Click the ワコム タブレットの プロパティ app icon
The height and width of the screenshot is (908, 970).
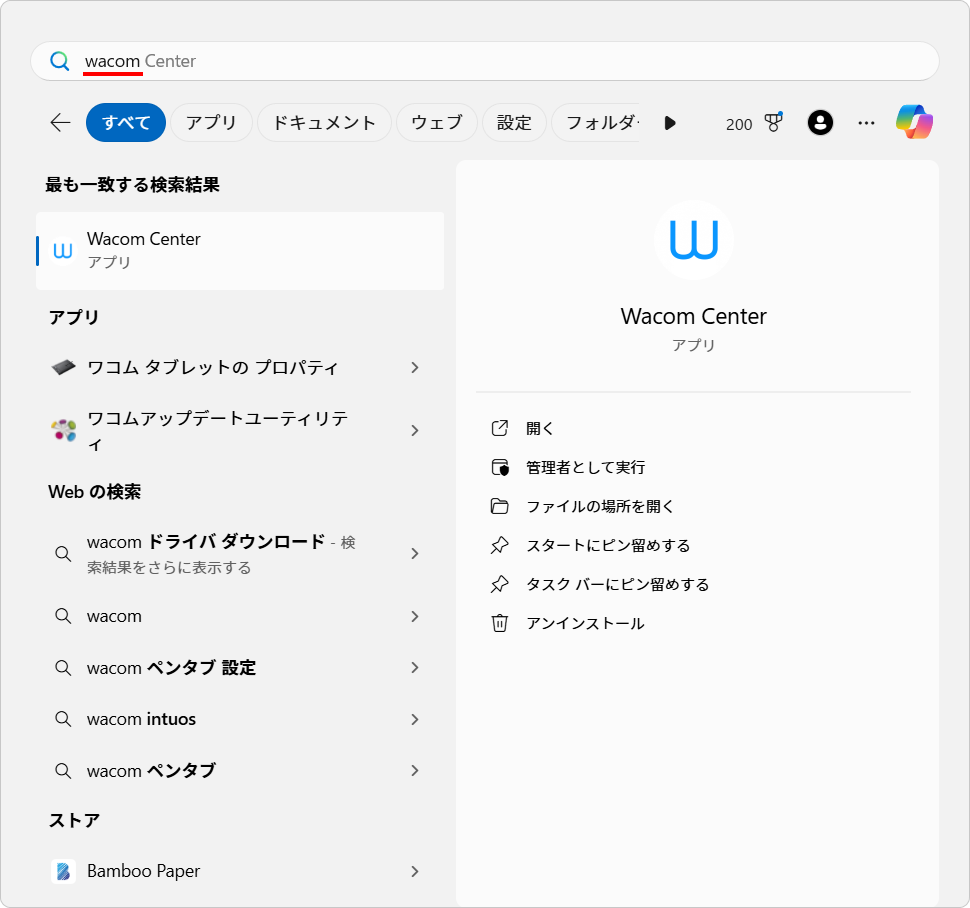(x=63, y=367)
